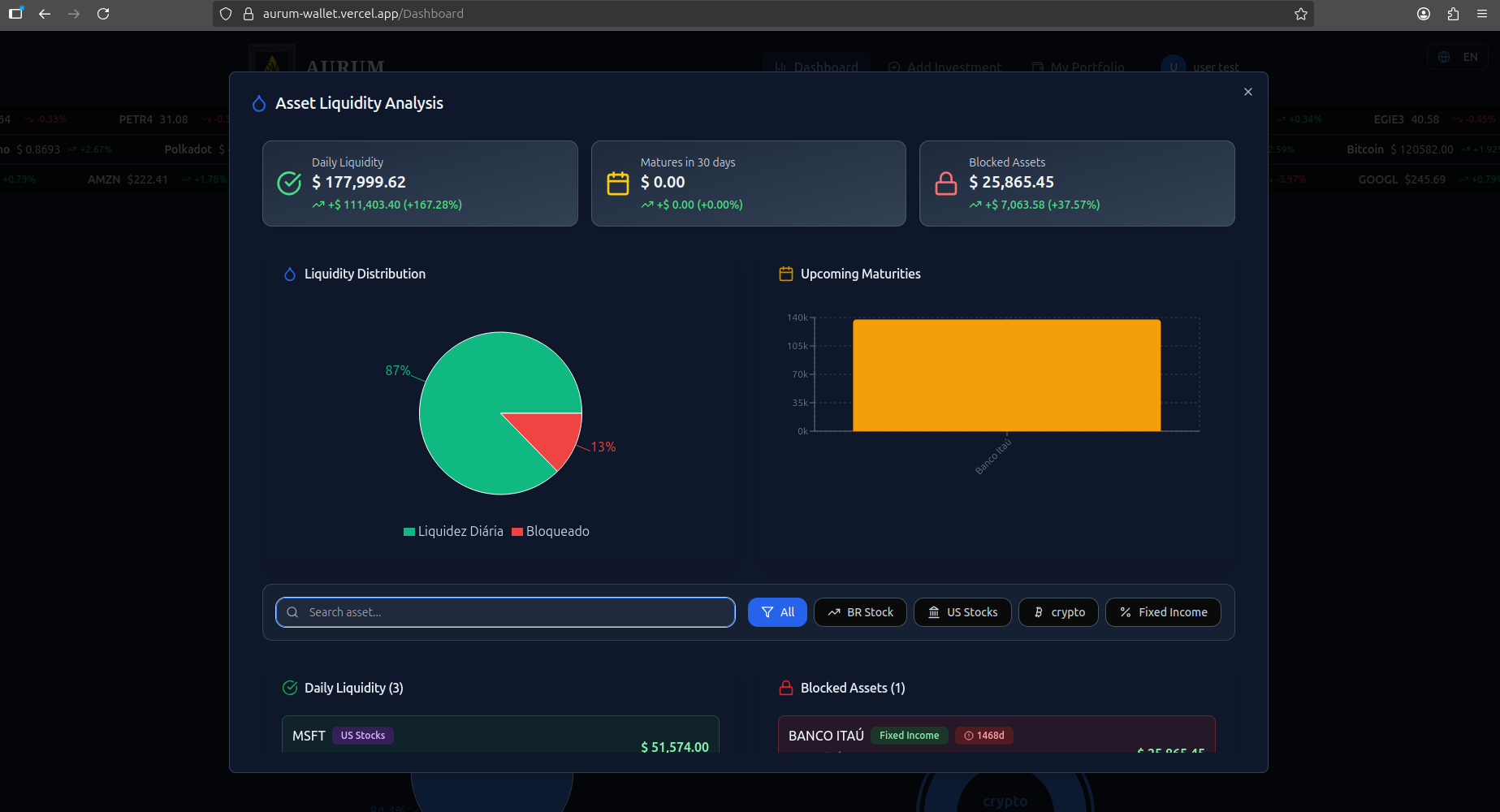This screenshot has width=1500, height=812.
Task: Click the browser bookmark star icon
Action: [x=1300, y=14]
